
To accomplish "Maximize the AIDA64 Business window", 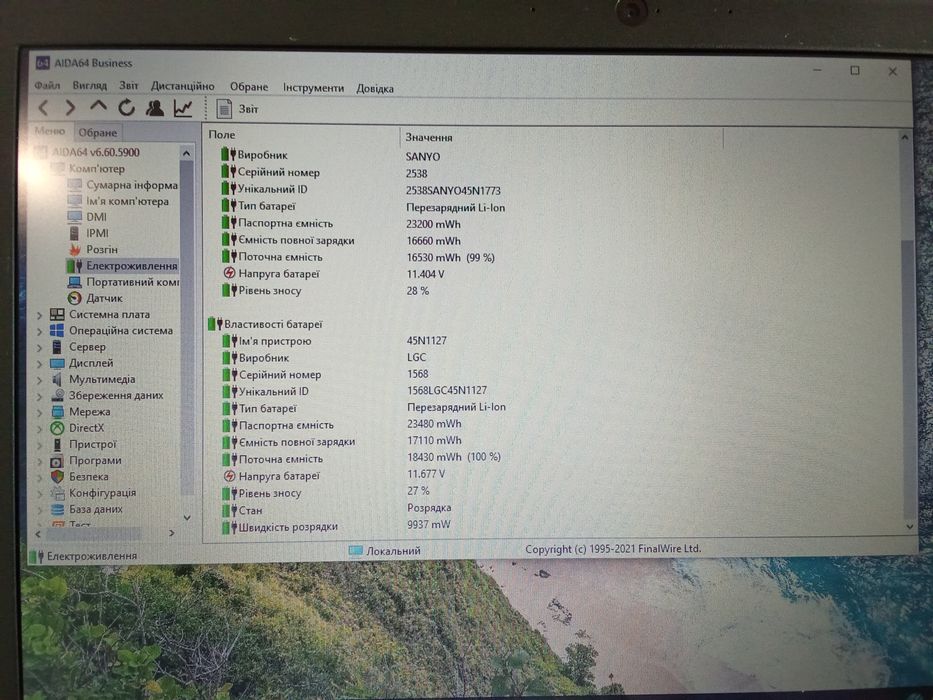I will coord(855,71).
